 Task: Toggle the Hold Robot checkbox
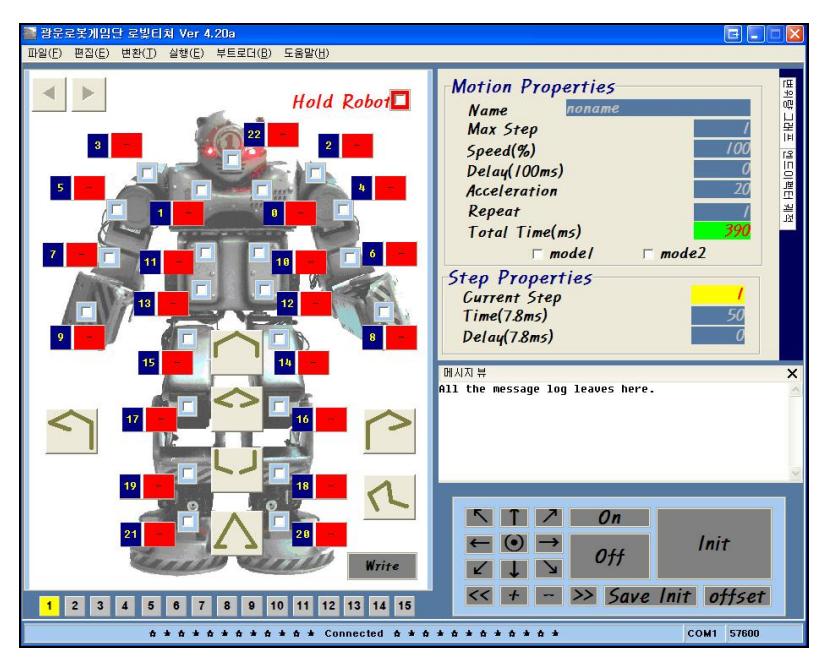(400, 100)
